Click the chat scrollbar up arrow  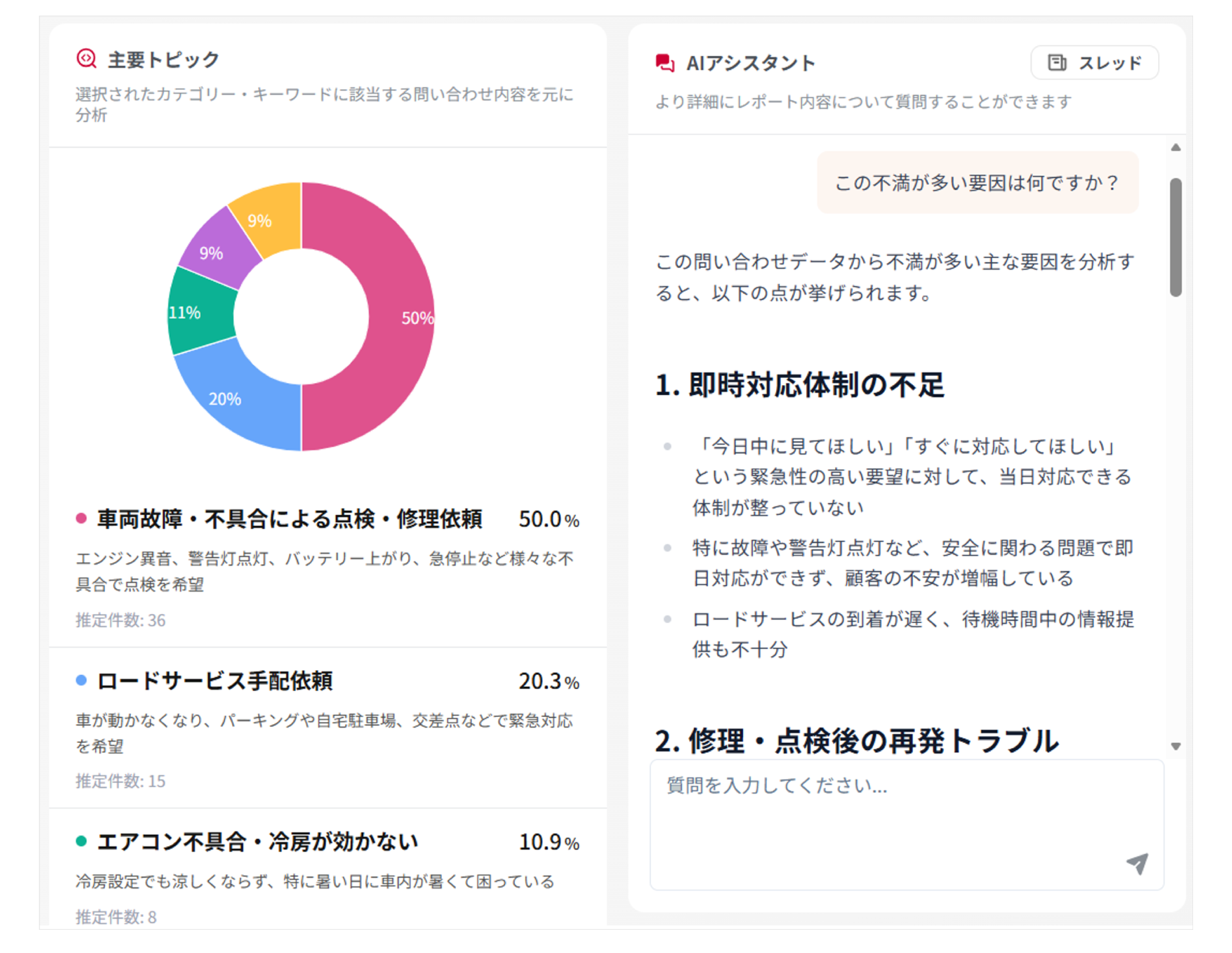tap(1176, 148)
